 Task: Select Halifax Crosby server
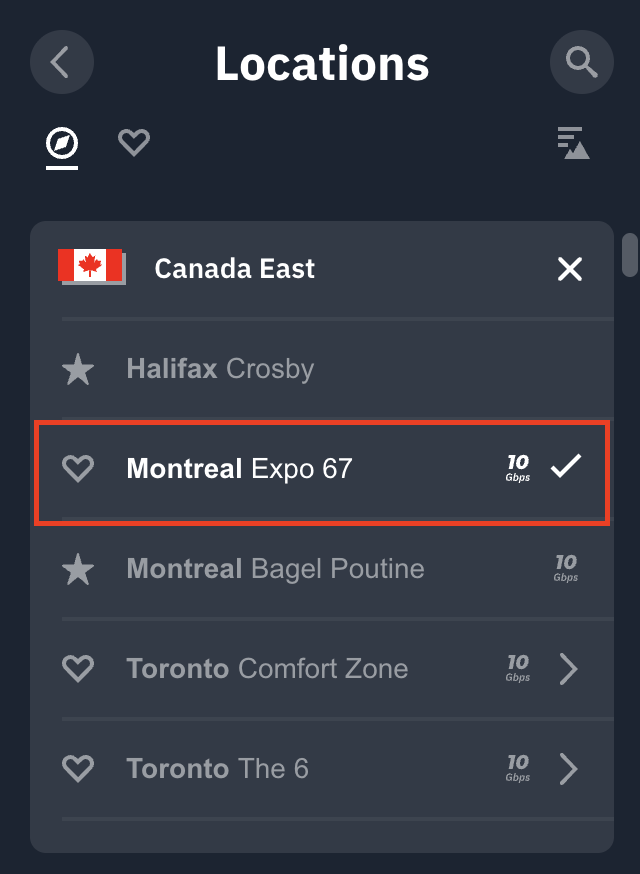[x=220, y=369]
